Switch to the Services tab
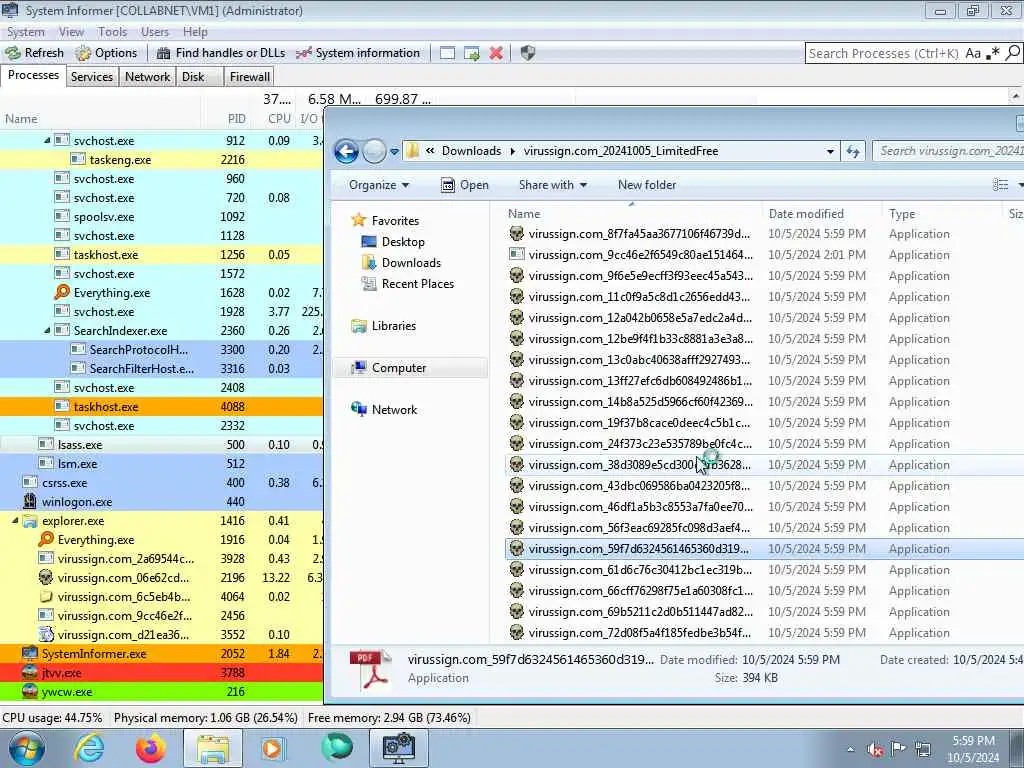 tap(91, 77)
